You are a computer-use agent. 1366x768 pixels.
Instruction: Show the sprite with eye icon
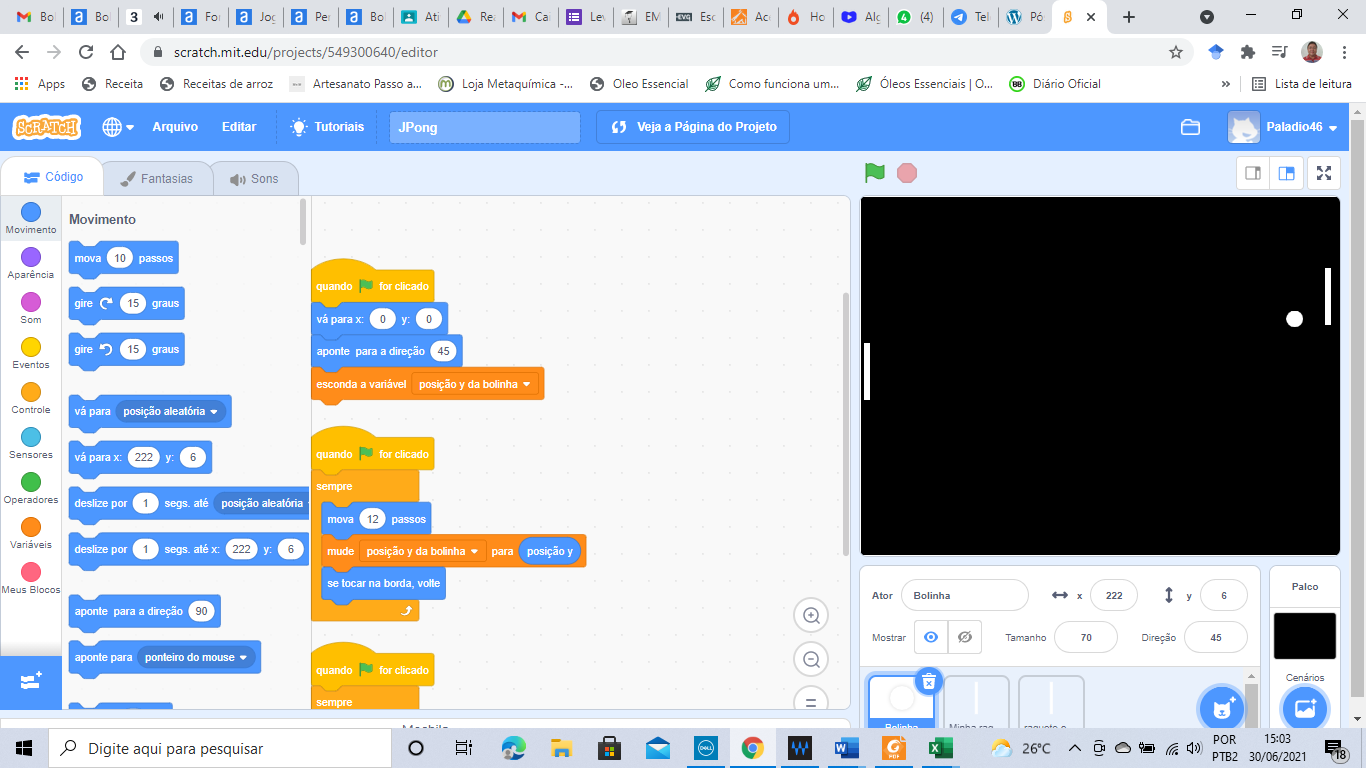(x=931, y=637)
